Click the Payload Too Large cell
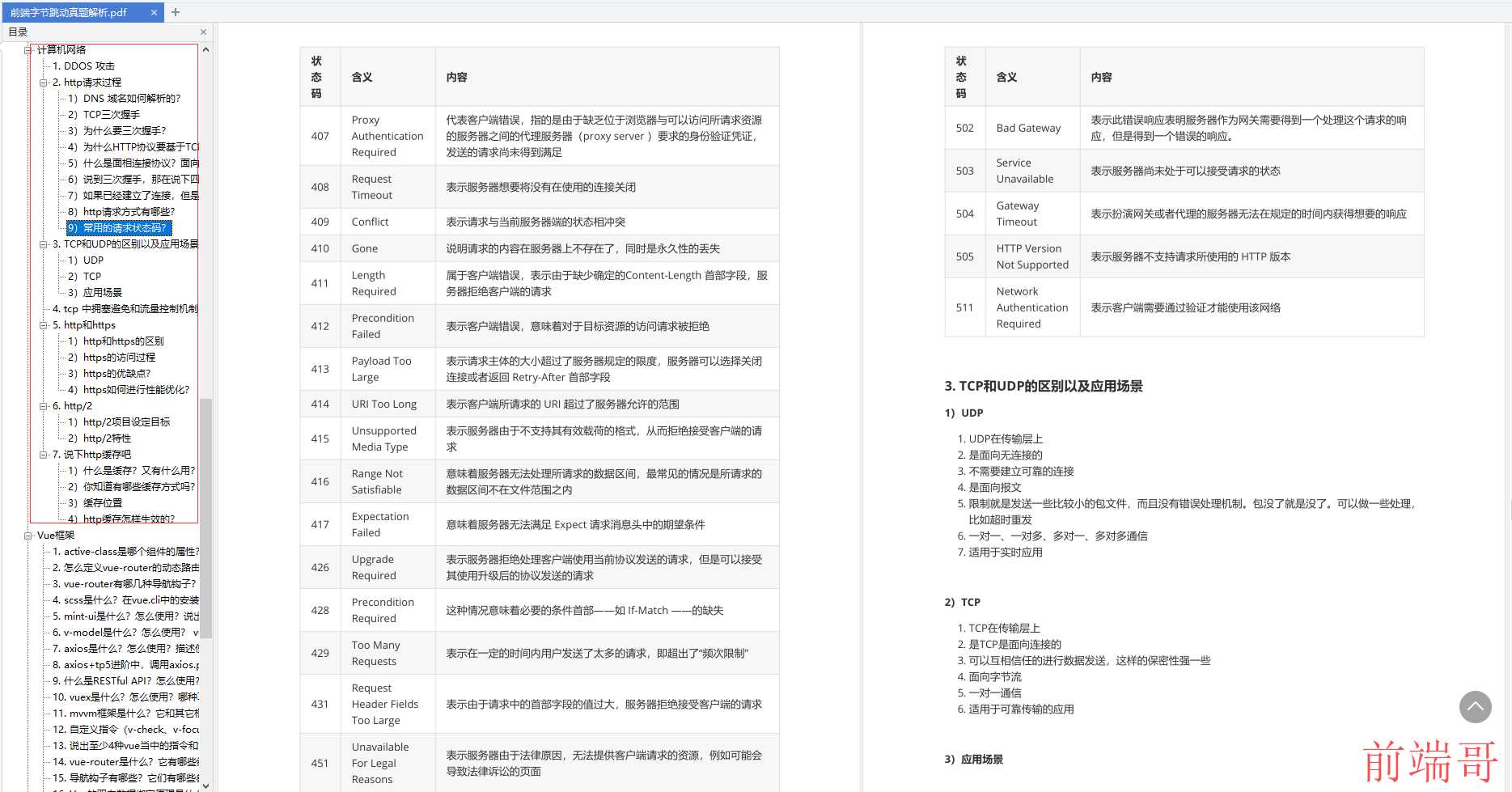 coord(388,369)
